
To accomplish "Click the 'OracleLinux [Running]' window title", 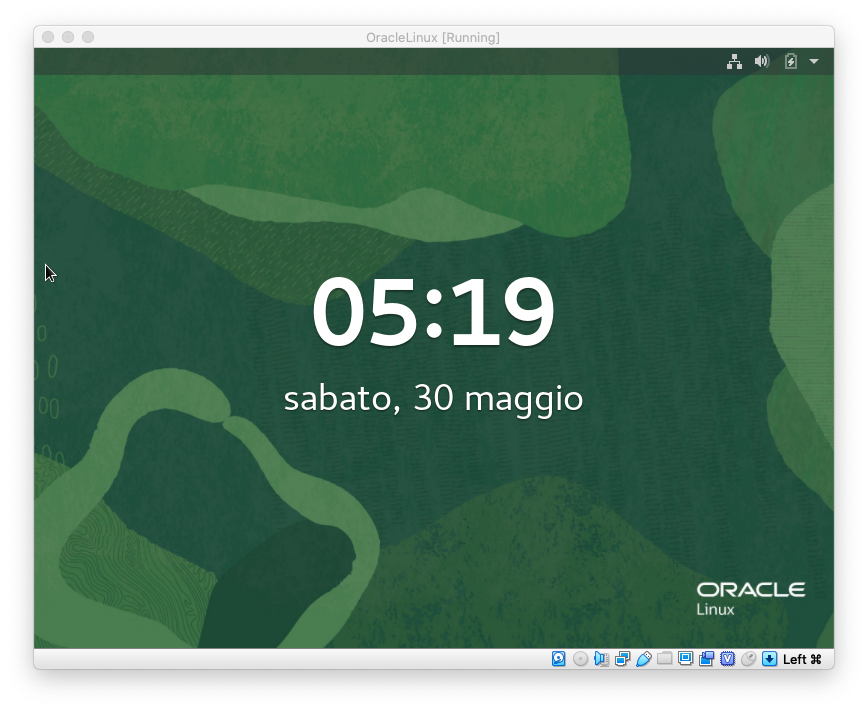I will click(x=433, y=38).
